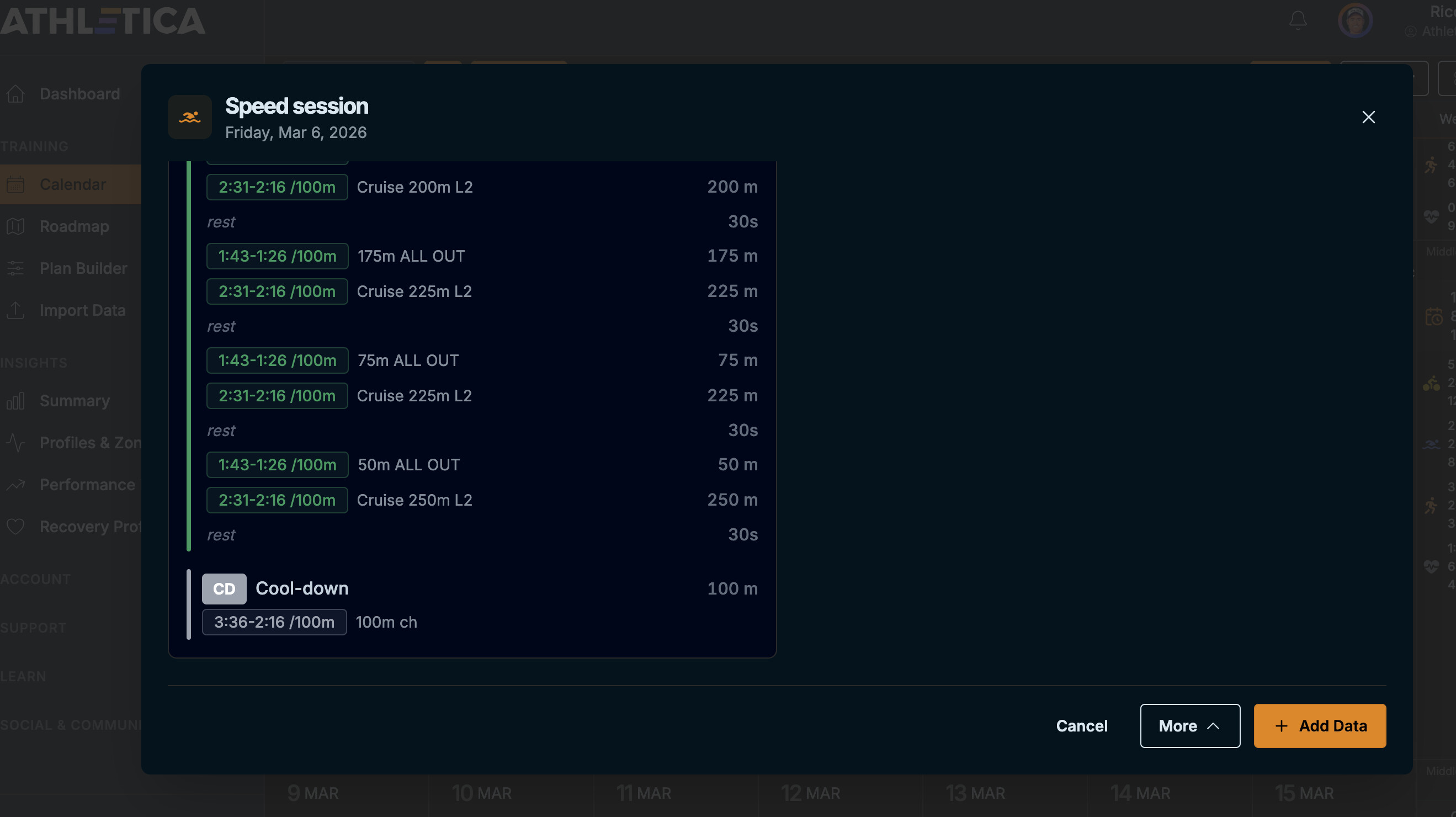Click the Cruise 250m L2 pace range
Screen dimensions: 1456x817
coord(277,500)
